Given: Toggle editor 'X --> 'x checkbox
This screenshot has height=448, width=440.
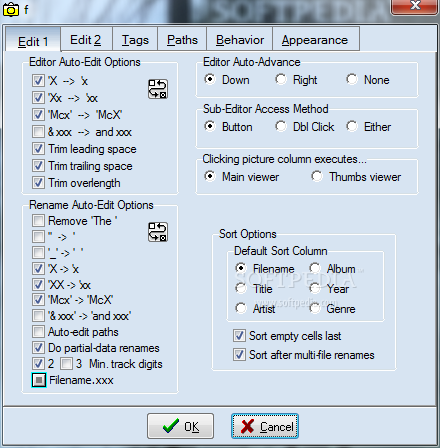Looking at the screenshot, I should click(x=38, y=81).
